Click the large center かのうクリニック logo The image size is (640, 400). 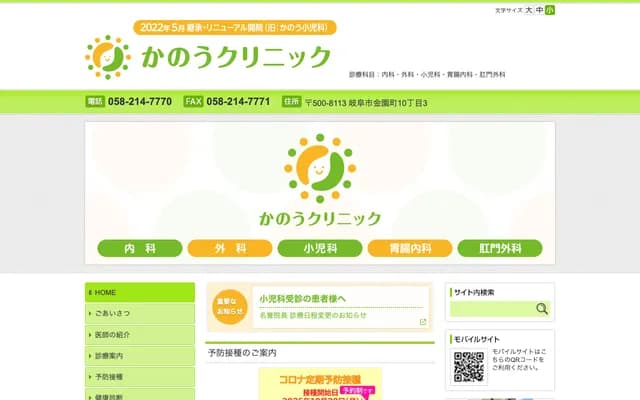[320, 180]
